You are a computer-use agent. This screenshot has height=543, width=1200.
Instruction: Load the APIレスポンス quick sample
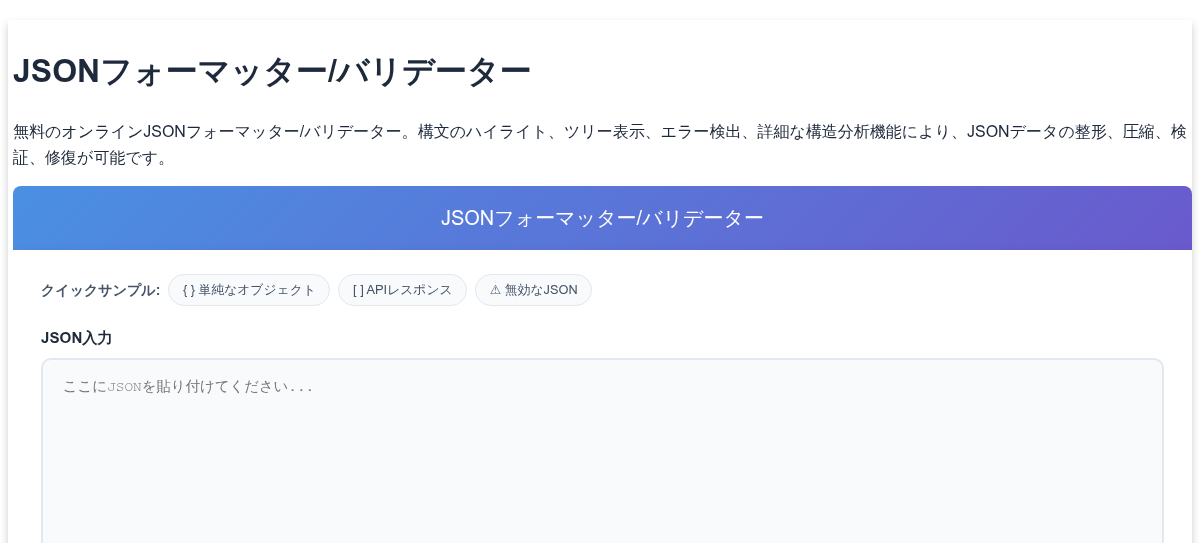point(402,290)
